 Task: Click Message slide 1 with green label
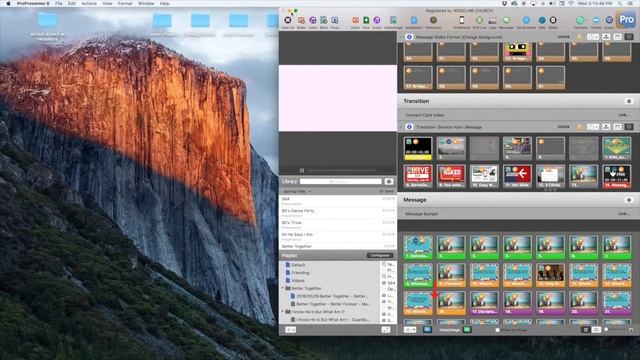click(418, 247)
